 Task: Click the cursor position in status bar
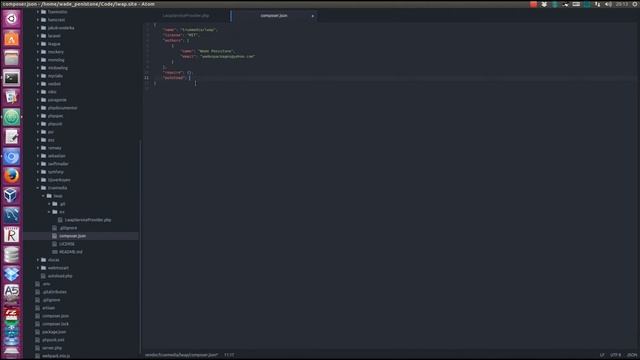(x=229, y=355)
